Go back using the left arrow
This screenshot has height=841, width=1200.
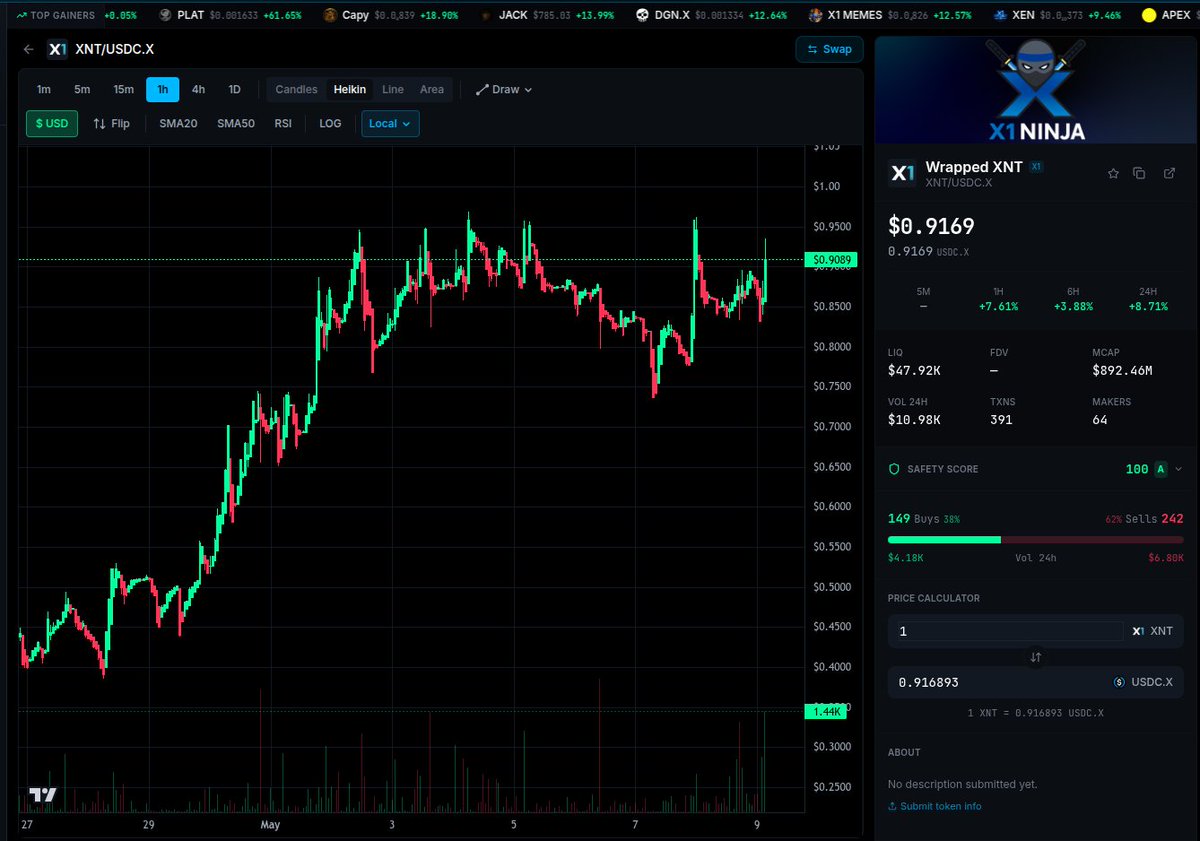point(28,49)
